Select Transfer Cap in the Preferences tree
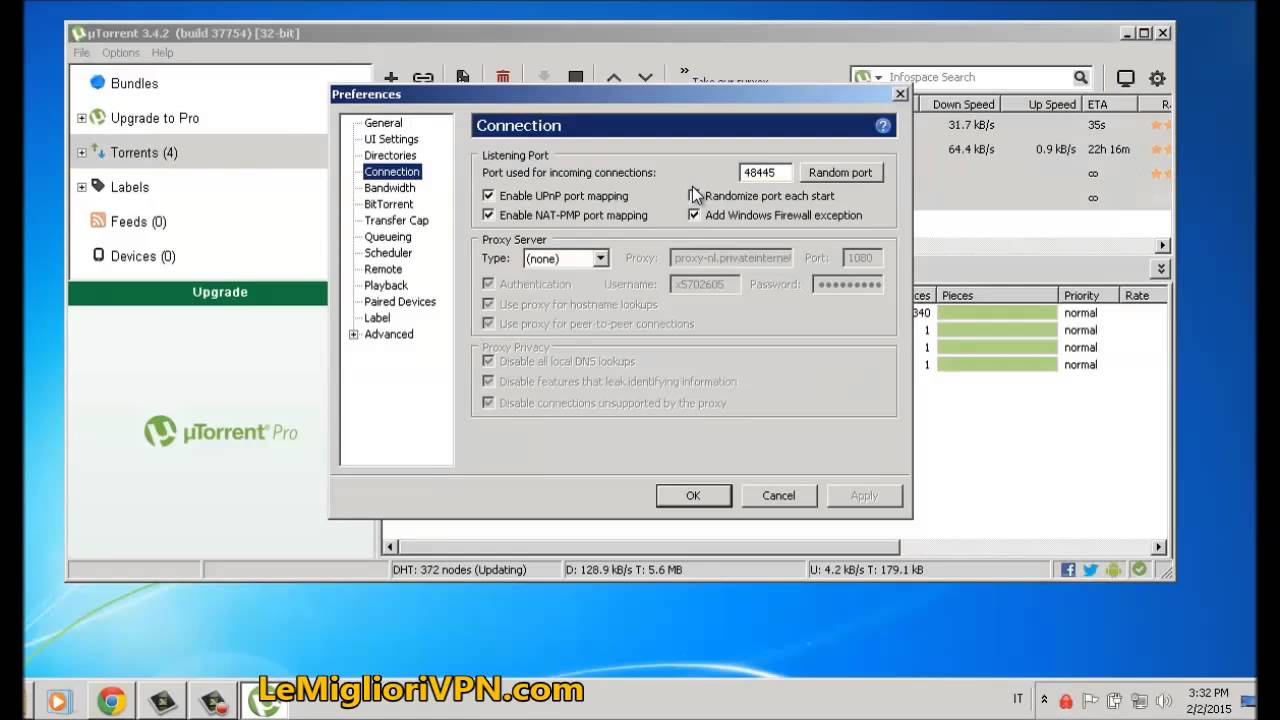 (x=396, y=221)
